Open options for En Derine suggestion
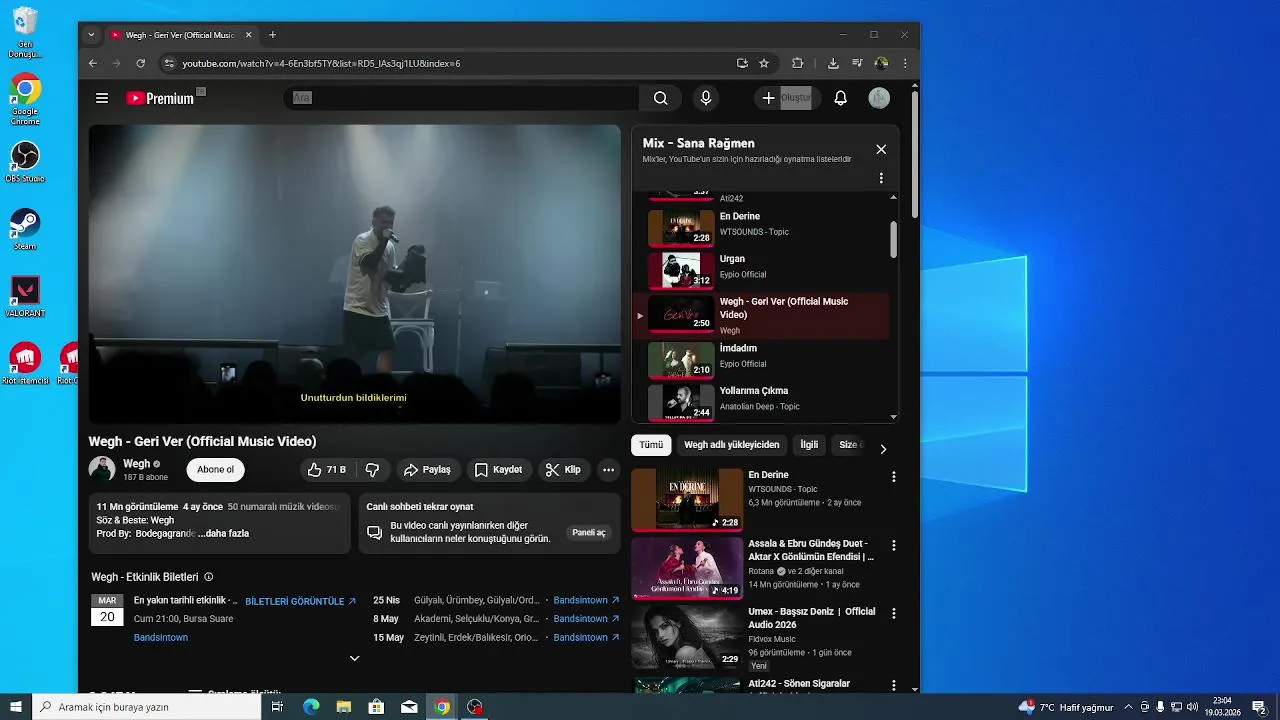1280x720 pixels. click(x=894, y=477)
